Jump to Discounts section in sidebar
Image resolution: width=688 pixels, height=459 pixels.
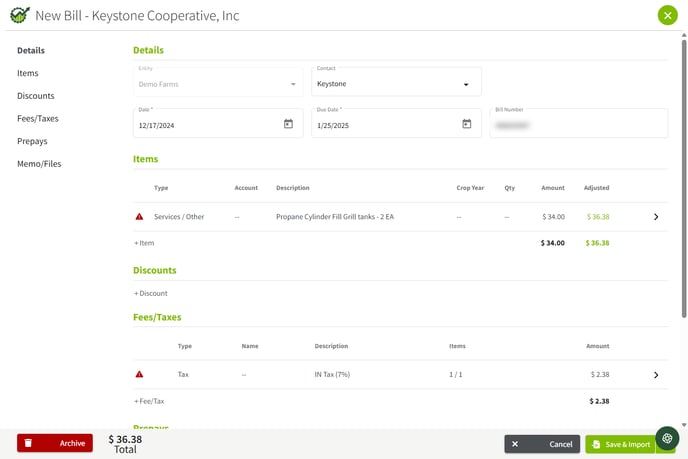36,96
